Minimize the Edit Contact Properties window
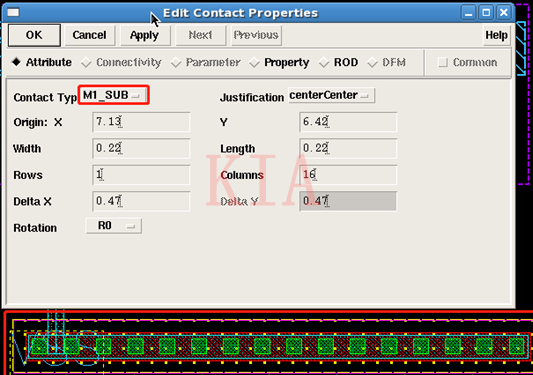This screenshot has width=533, height=375. tap(468, 13)
